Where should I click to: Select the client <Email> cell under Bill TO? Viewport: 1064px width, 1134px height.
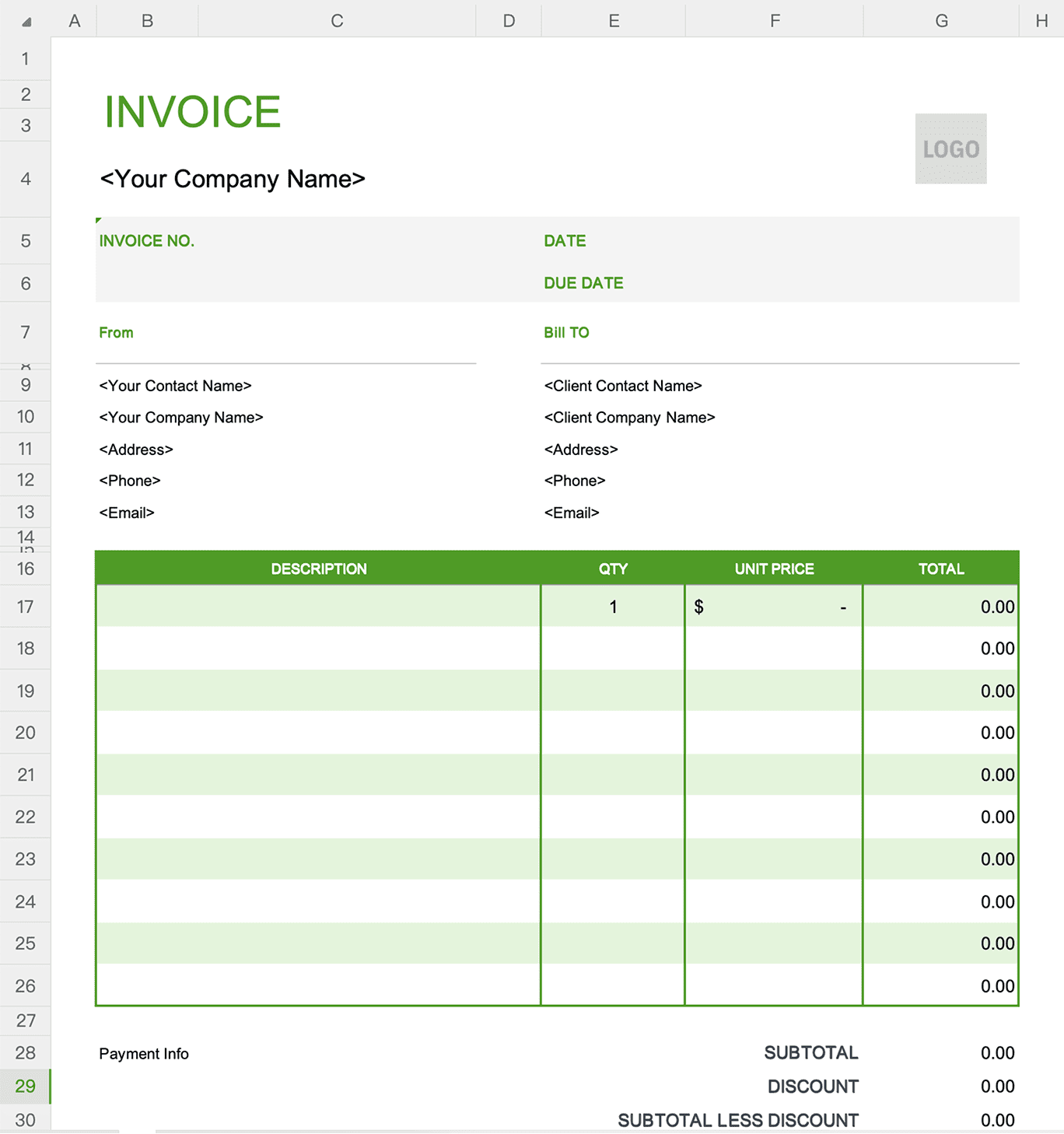pyautogui.click(x=572, y=513)
